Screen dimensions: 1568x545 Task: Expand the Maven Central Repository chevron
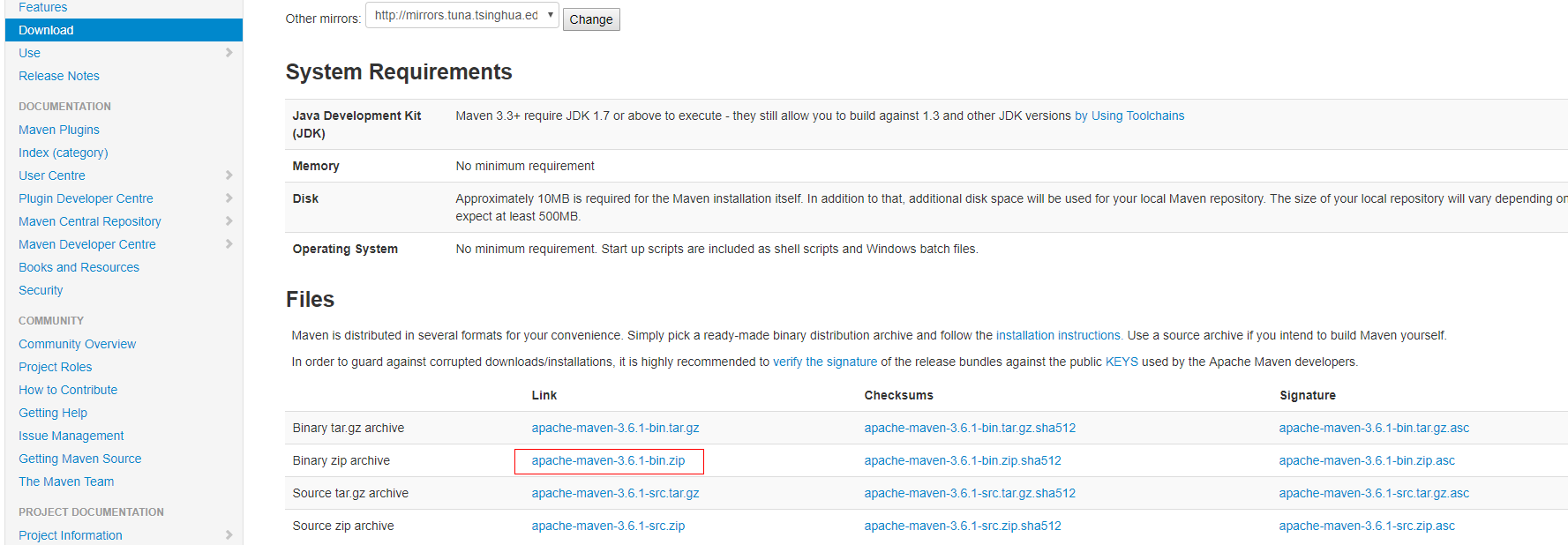(x=229, y=221)
